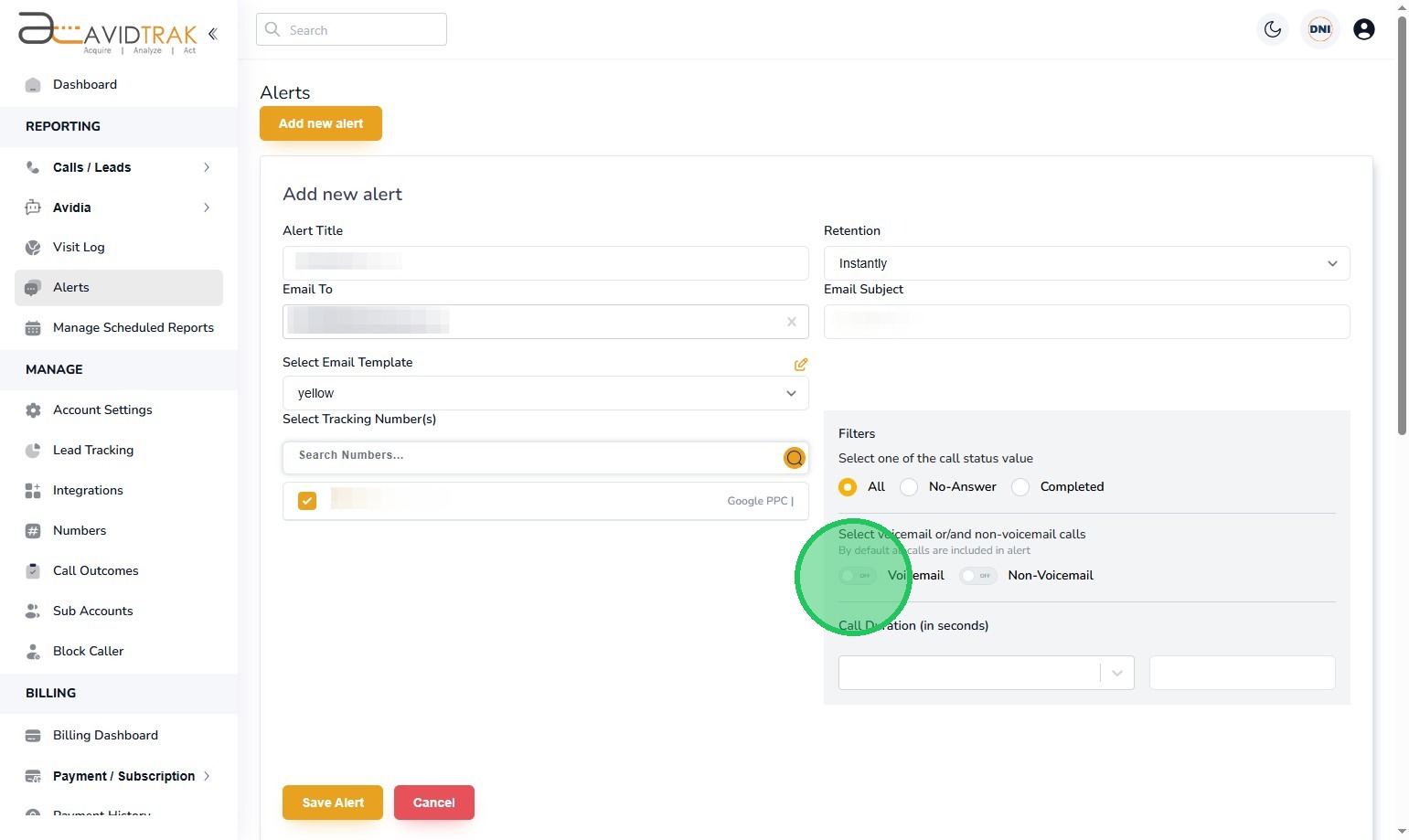
Task: Toggle dark mode moon icon
Action: point(1273,29)
